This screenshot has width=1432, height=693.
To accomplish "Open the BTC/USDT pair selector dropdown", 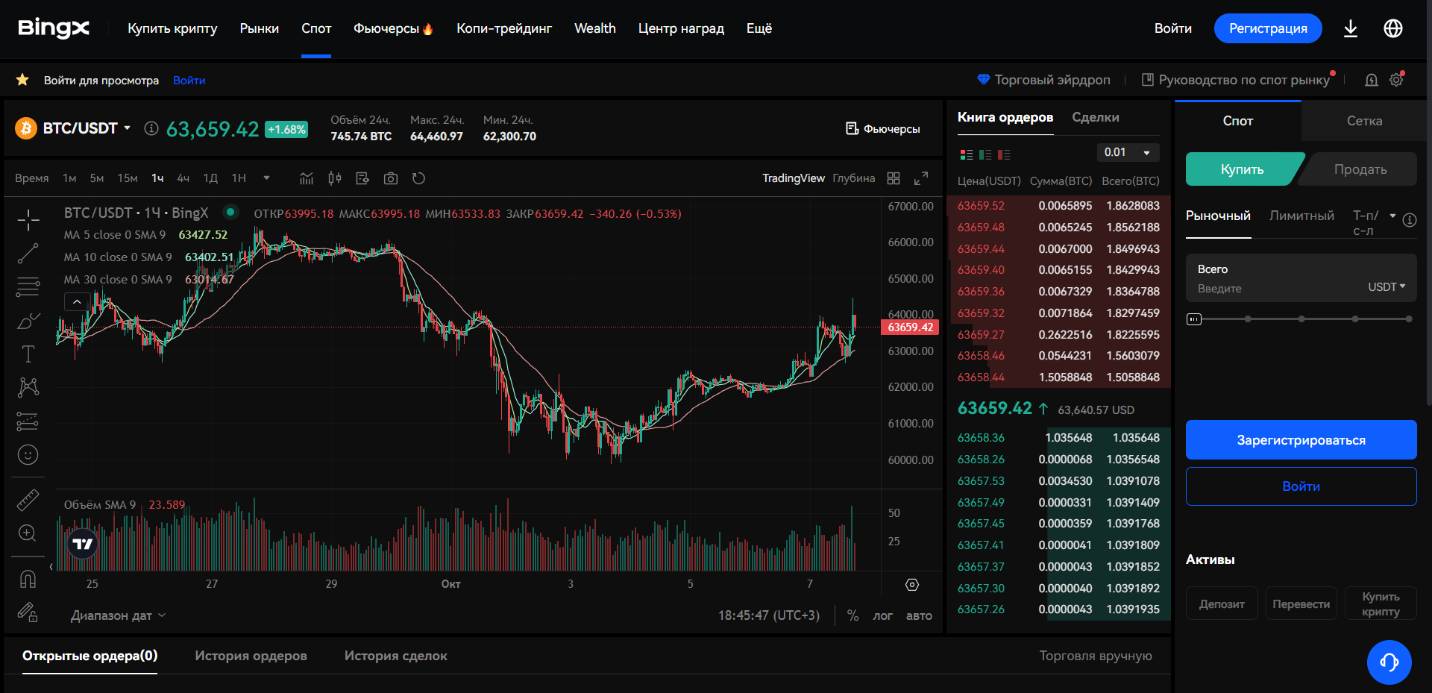I will (86, 128).
